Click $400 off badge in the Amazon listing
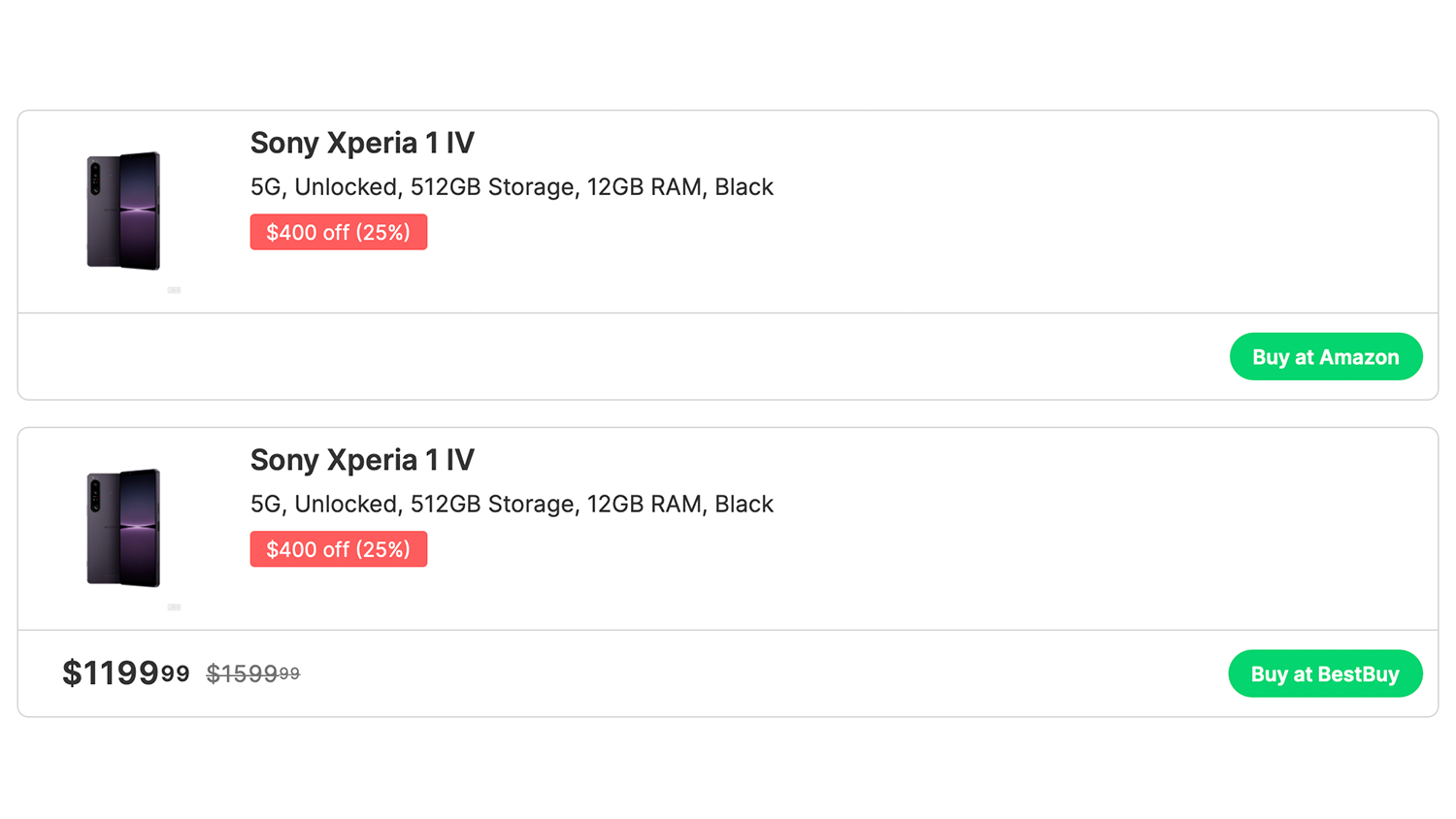Viewport: 1456px width, 819px height. pyautogui.click(x=339, y=232)
